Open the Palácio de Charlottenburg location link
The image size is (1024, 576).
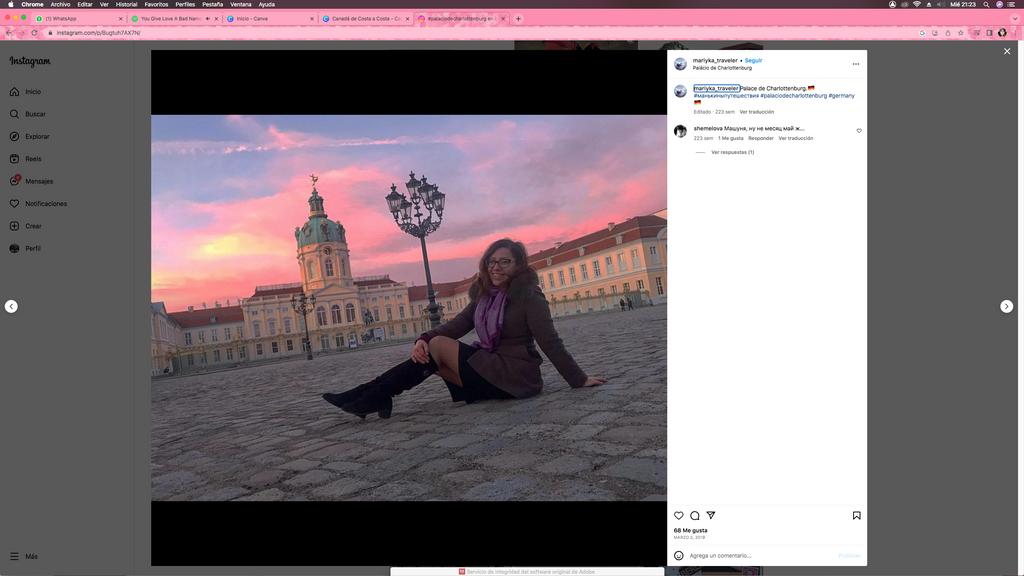click(722, 68)
